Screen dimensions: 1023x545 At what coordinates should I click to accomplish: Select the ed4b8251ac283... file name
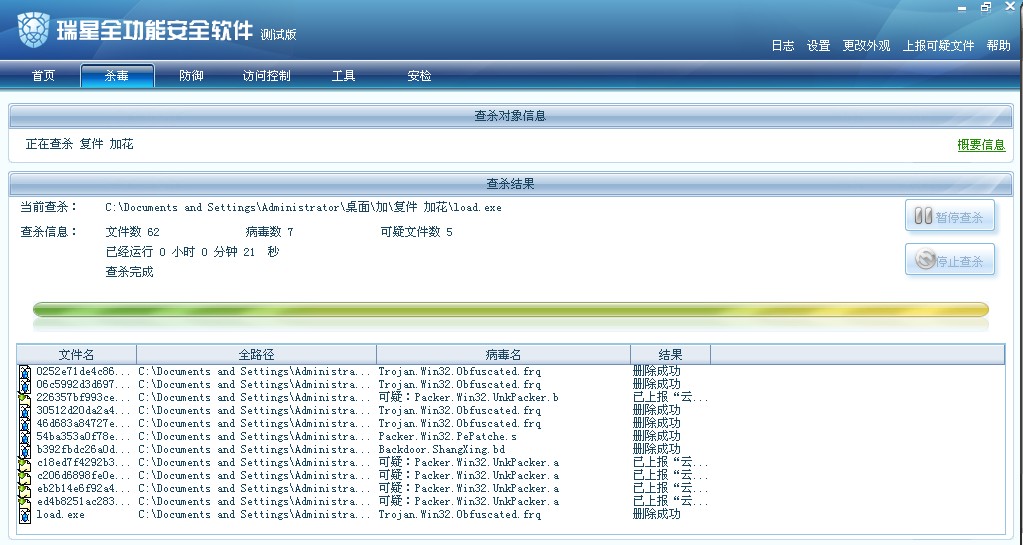coord(84,503)
